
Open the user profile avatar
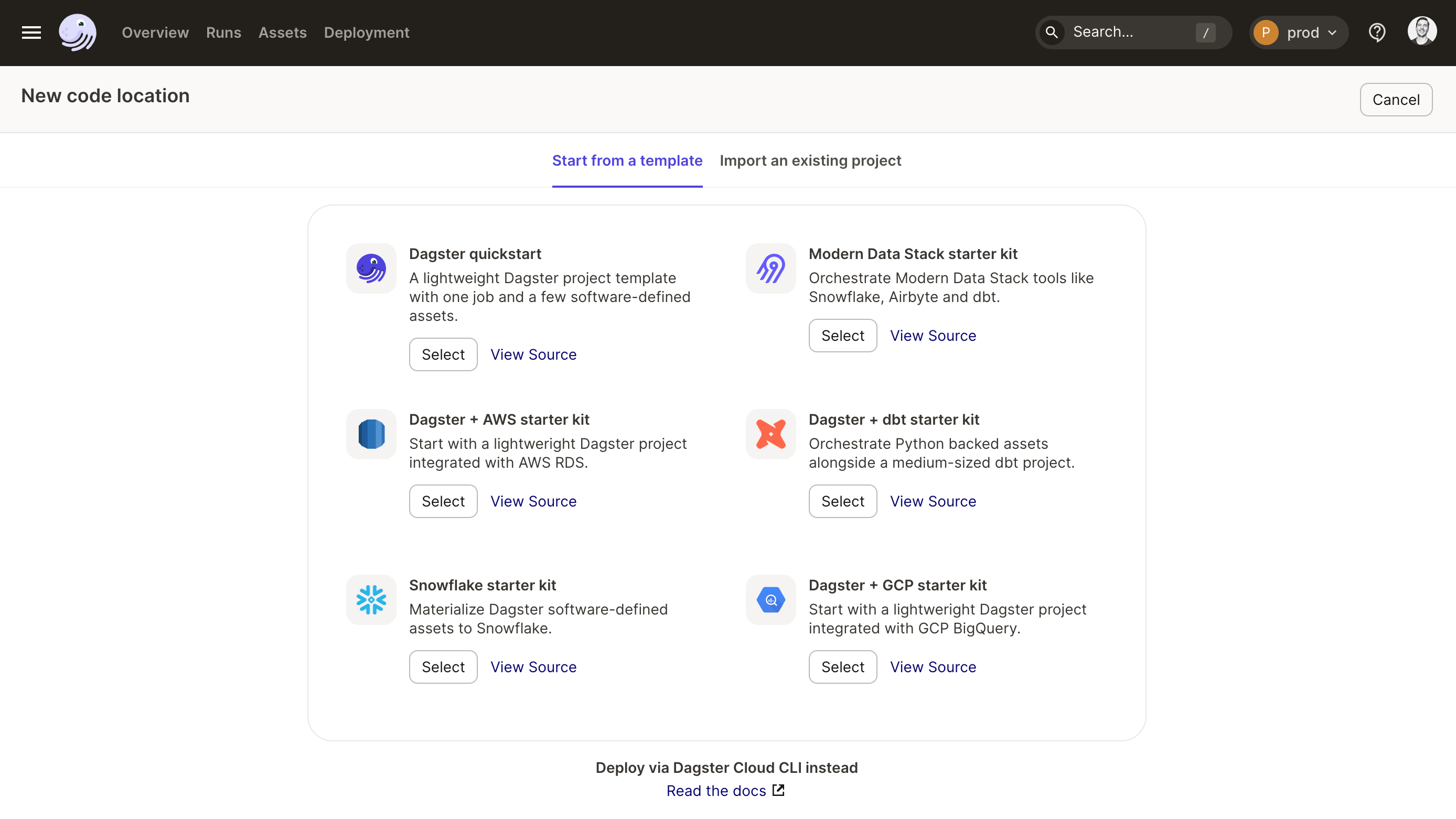[1422, 31]
